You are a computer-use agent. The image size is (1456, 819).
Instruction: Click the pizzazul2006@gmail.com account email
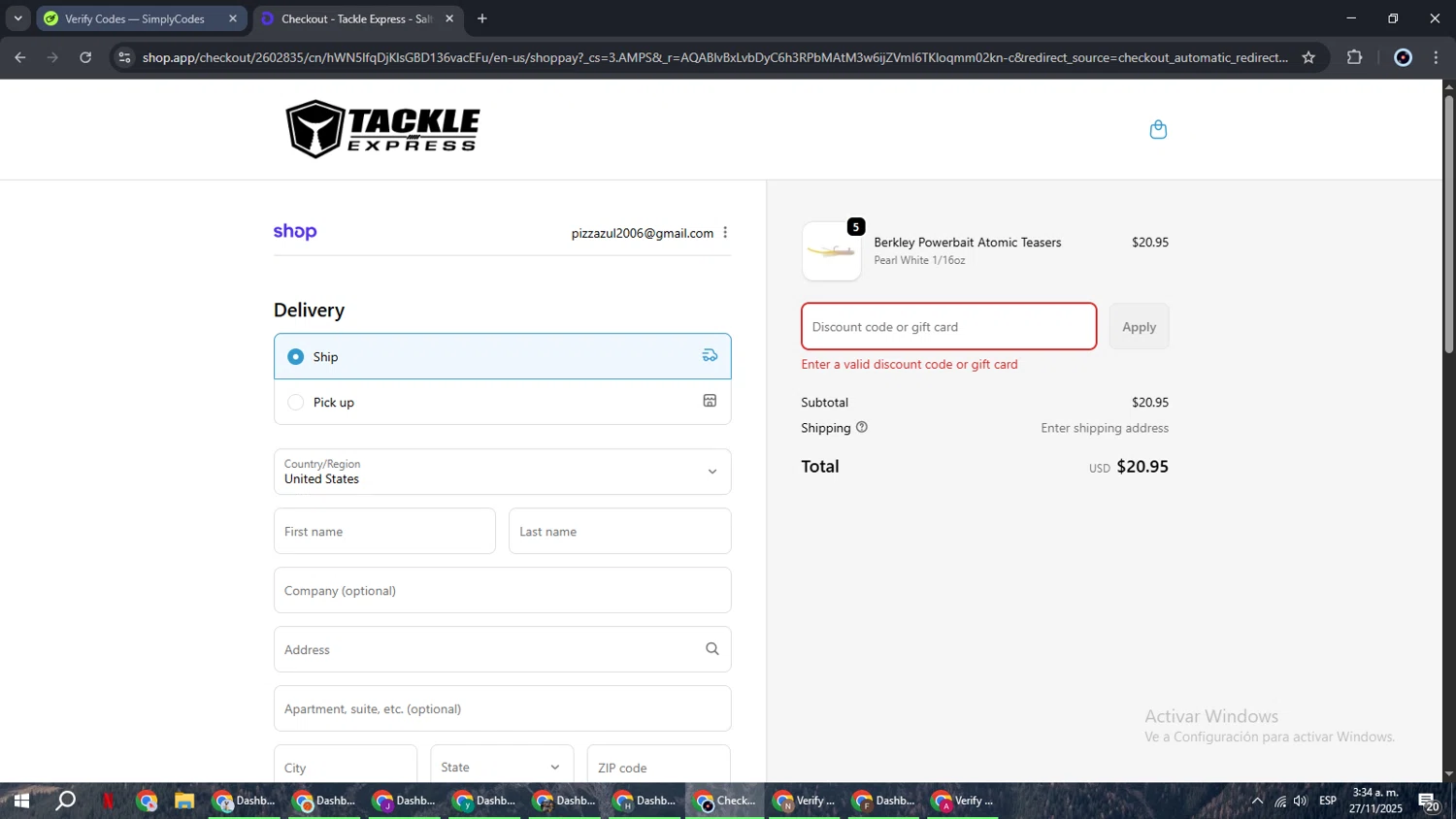click(643, 233)
